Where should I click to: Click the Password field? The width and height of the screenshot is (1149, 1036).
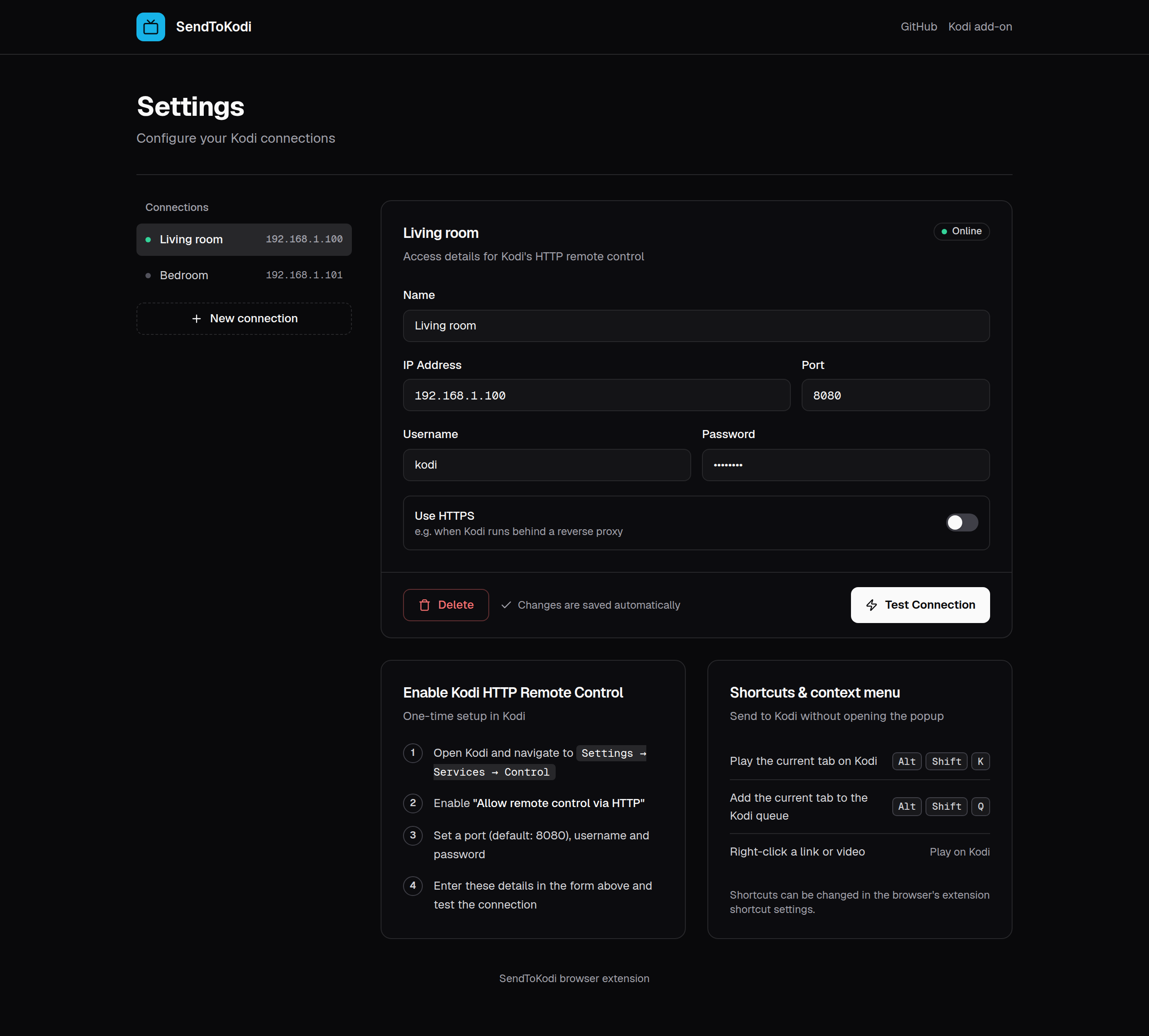click(x=846, y=465)
